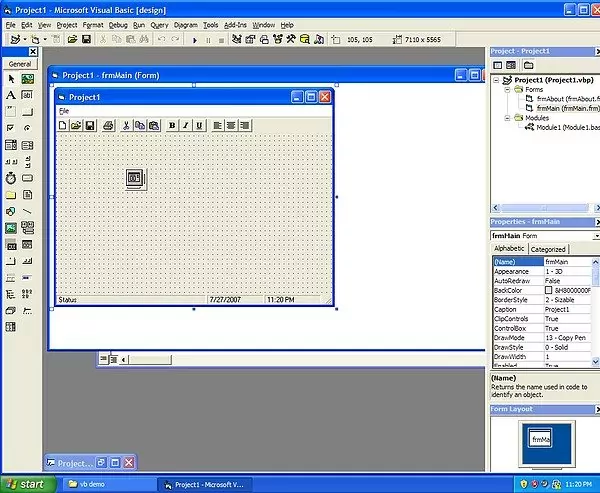Choose the Line control in the toolbox
Image resolution: width=600 pixels, height=493 pixels.
(27, 211)
